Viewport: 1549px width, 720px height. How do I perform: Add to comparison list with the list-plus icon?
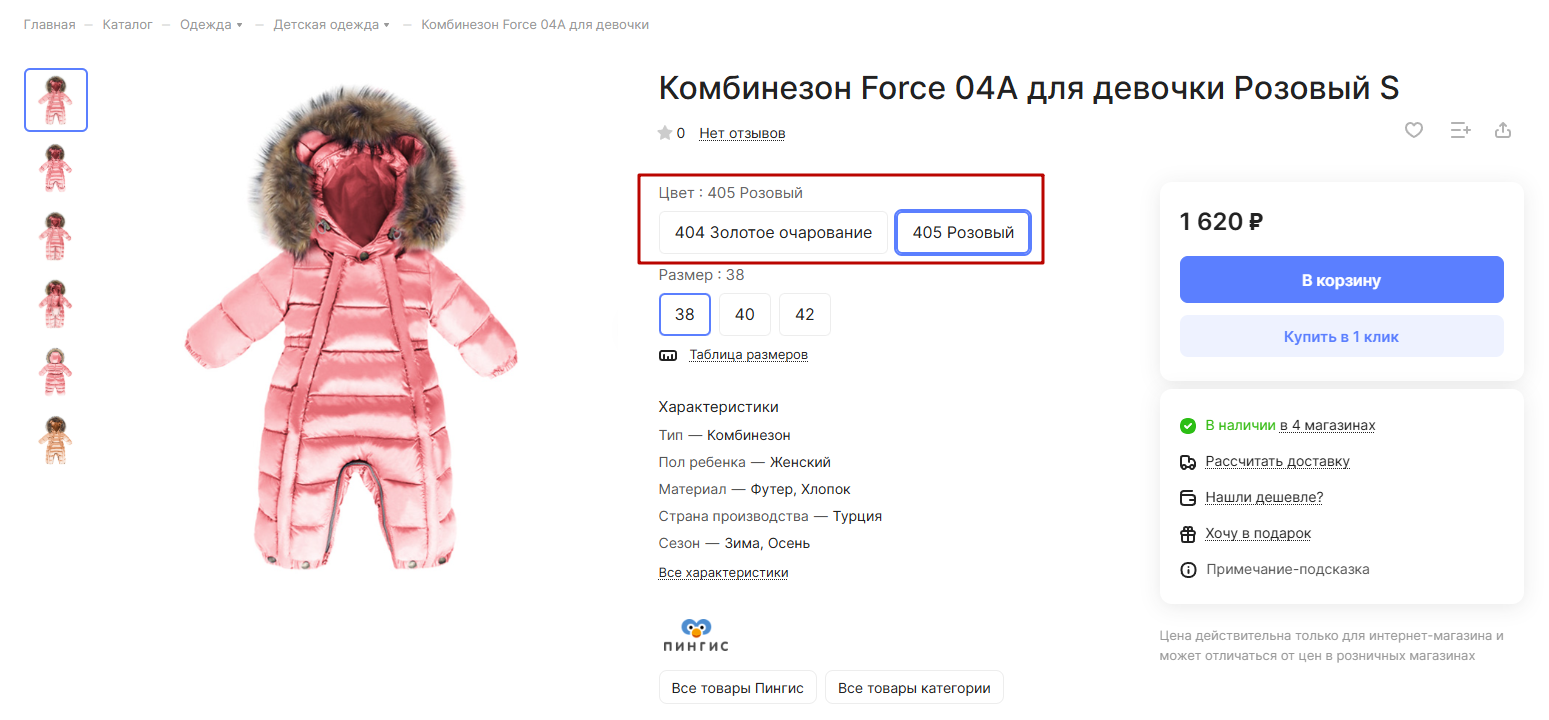tap(1460, 130)
